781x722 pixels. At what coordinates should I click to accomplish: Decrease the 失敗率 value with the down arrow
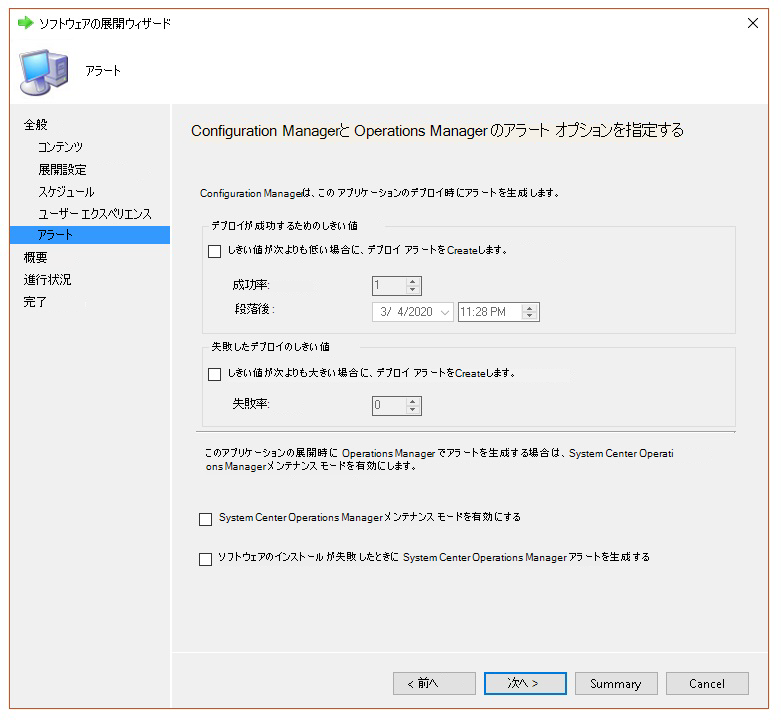[413, 410]
